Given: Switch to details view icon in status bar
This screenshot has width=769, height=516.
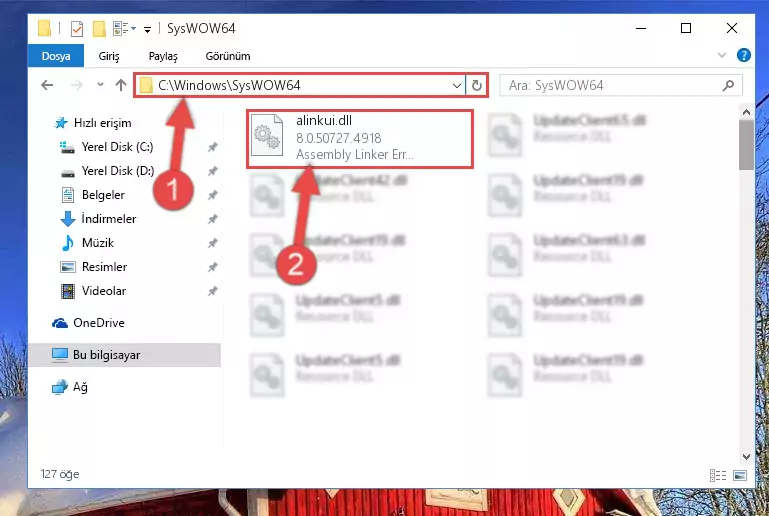Looking at the screenshot, I should [718, 475].
